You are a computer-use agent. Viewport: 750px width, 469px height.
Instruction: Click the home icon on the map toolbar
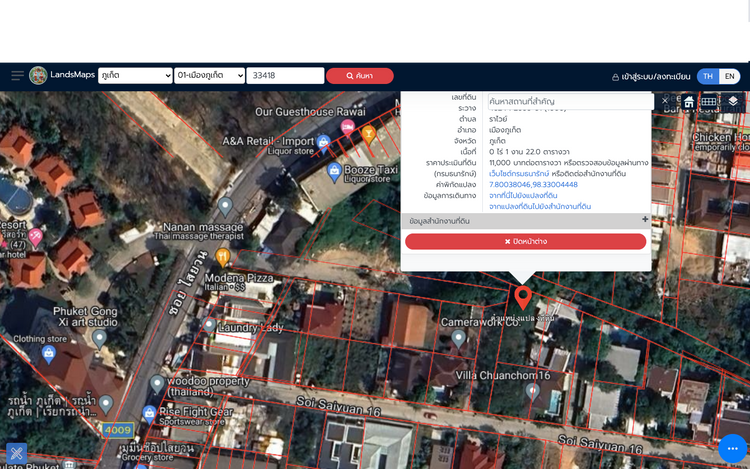tap(688, 101)
